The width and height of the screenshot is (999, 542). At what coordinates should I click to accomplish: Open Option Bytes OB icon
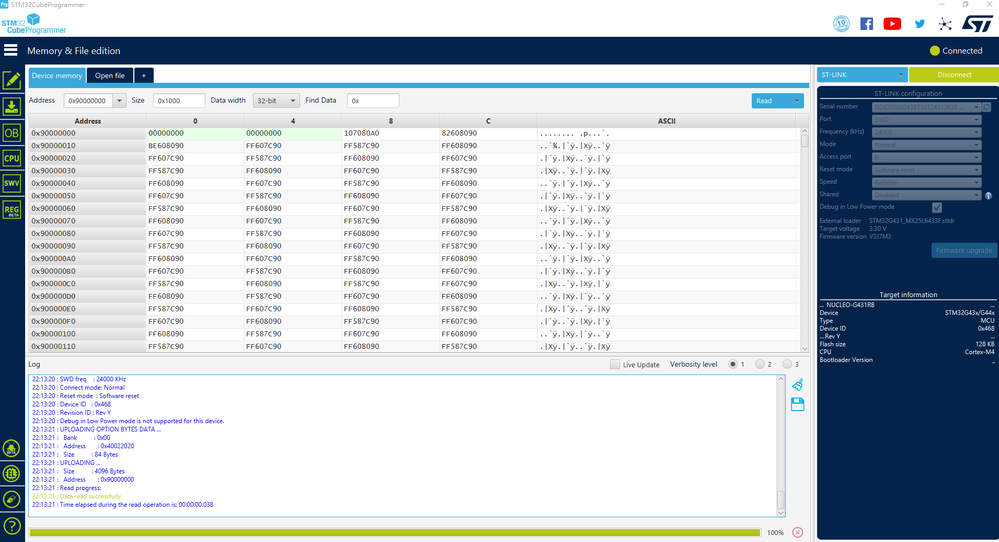tap(11, 133)
